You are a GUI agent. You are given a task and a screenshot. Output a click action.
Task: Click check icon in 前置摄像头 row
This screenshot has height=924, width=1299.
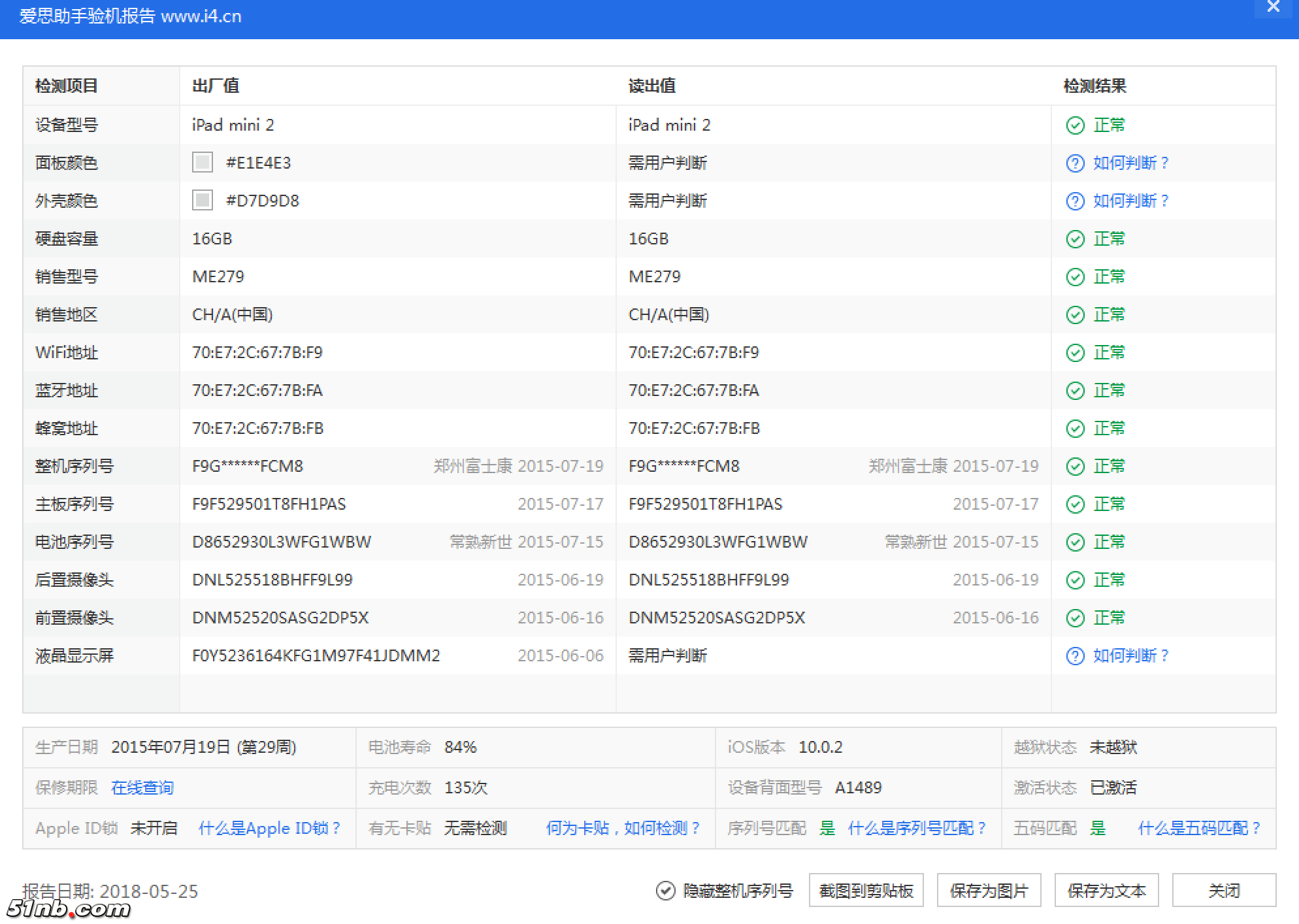[x=1075, y=618]
